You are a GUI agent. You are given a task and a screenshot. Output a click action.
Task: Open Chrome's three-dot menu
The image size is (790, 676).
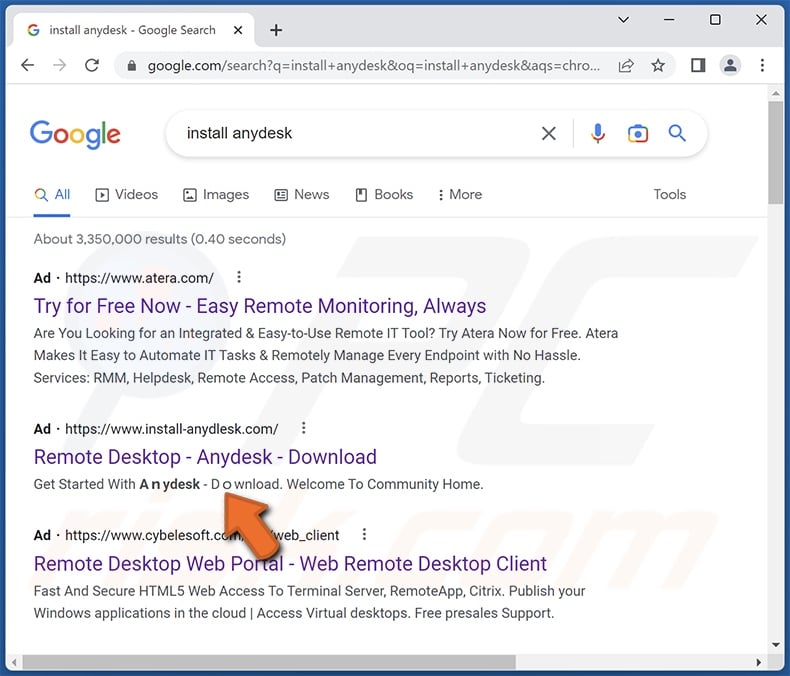(762, 65)
